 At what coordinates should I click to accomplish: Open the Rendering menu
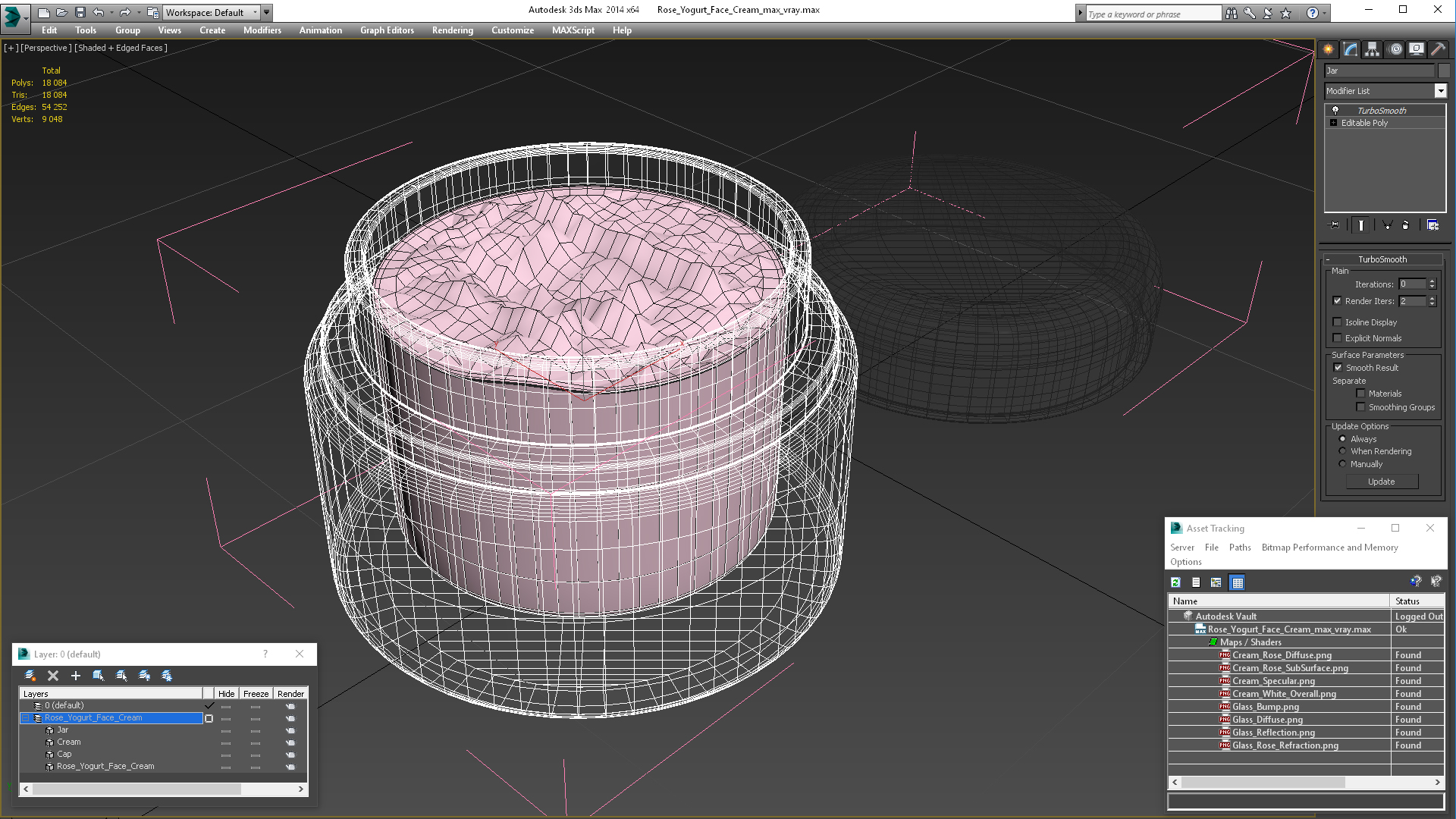tap(452, 30)
